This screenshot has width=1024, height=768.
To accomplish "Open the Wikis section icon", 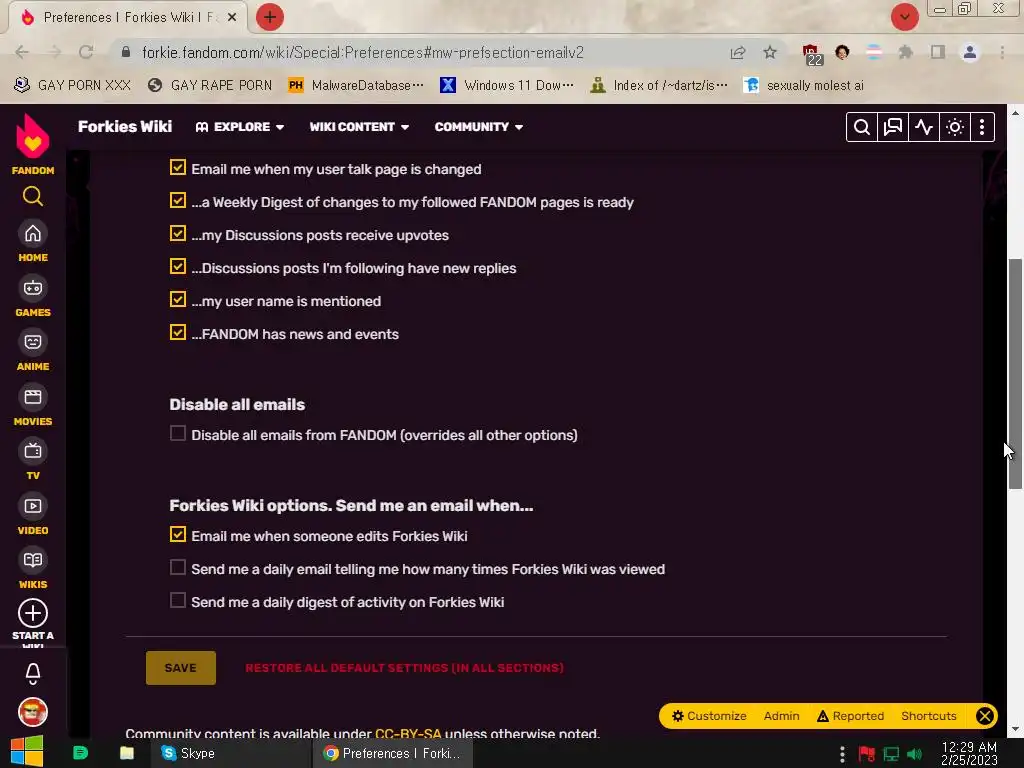I will (x=33, y=560).
